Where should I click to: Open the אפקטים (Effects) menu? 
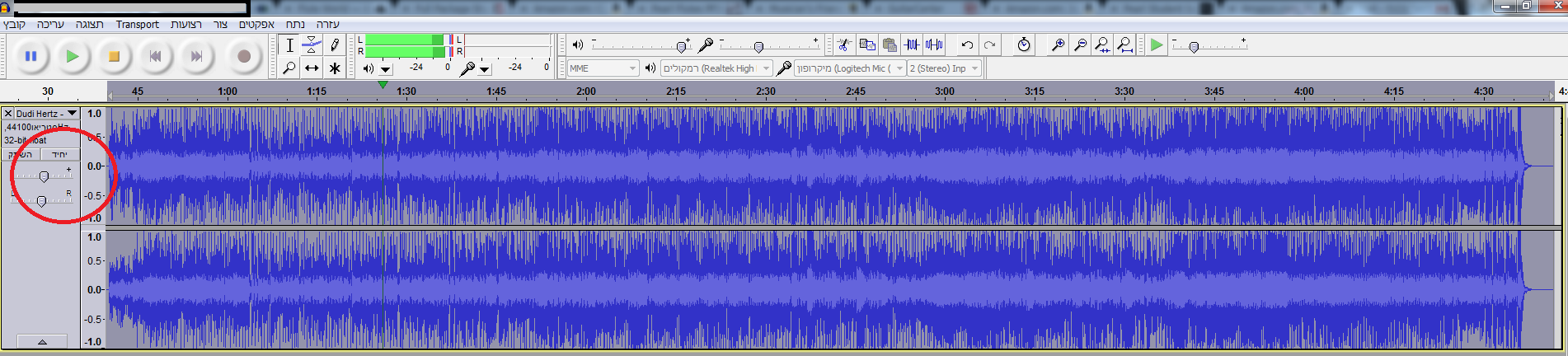(x=256, y=24)
